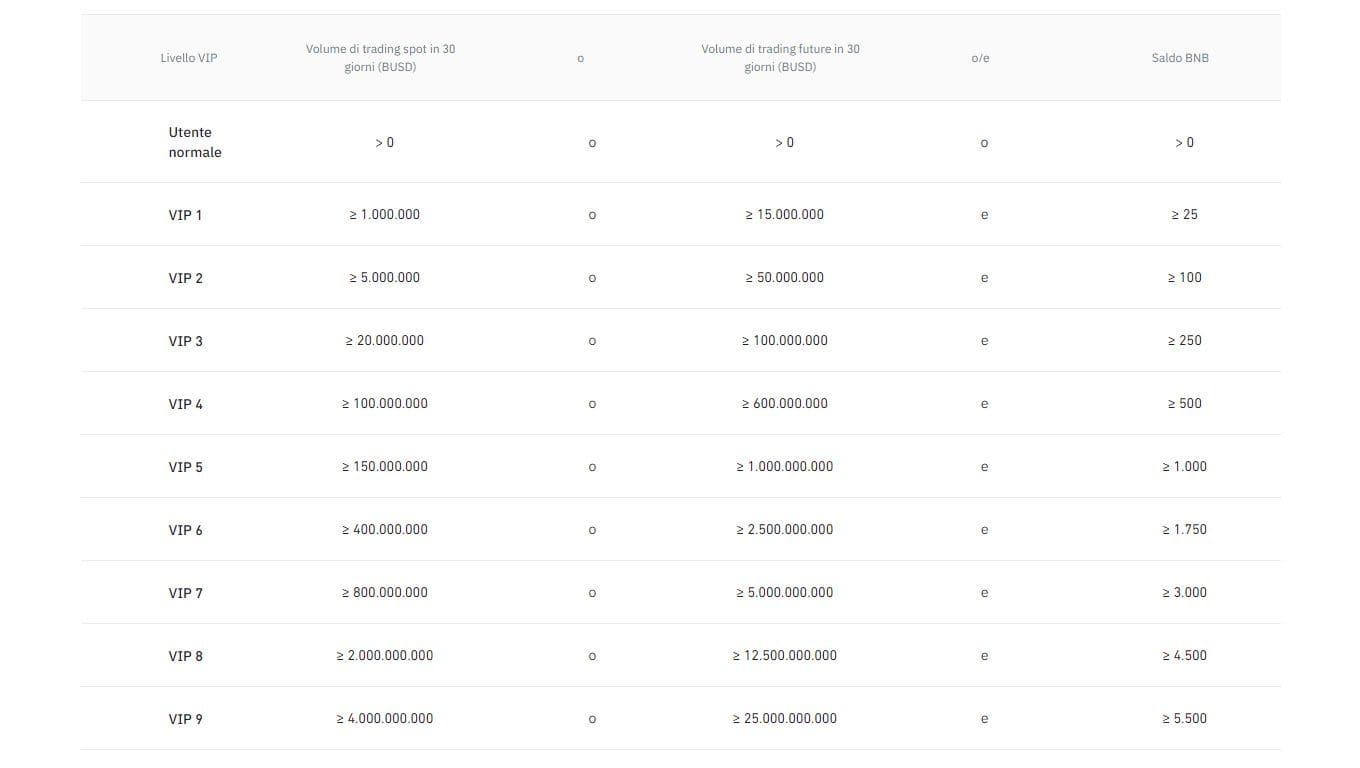
Task: Click the spot volume '≥ 100.000.000' cell
Action: pyautogui.click(x=385, y=403)
